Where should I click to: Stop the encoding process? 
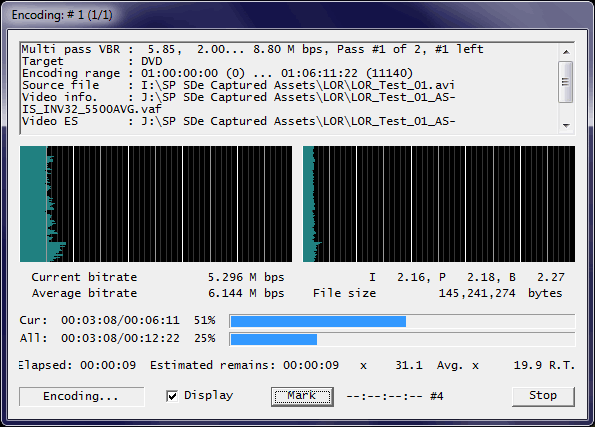(x=543, y=396)
